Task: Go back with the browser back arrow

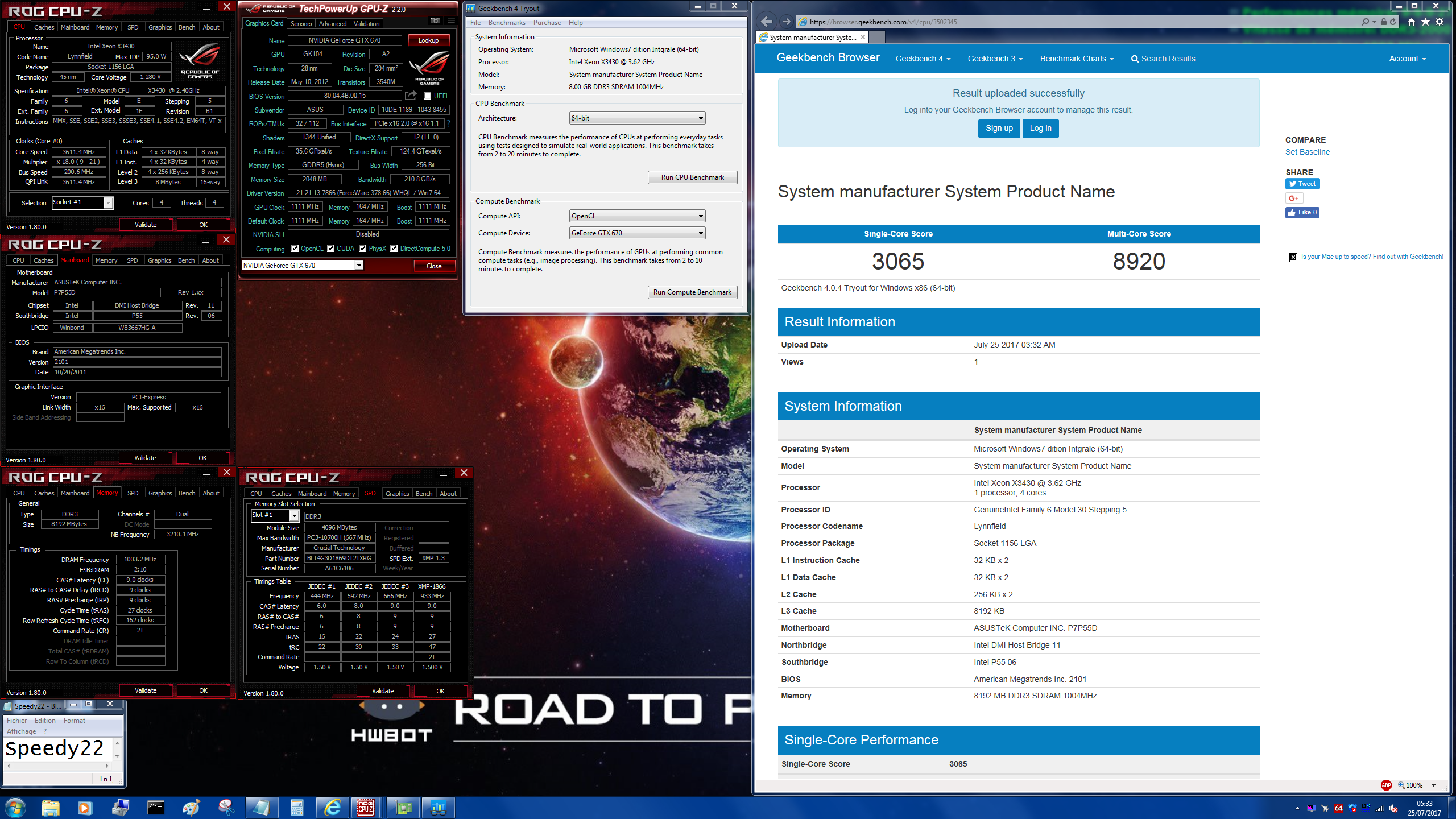Action: click(767, 22)
